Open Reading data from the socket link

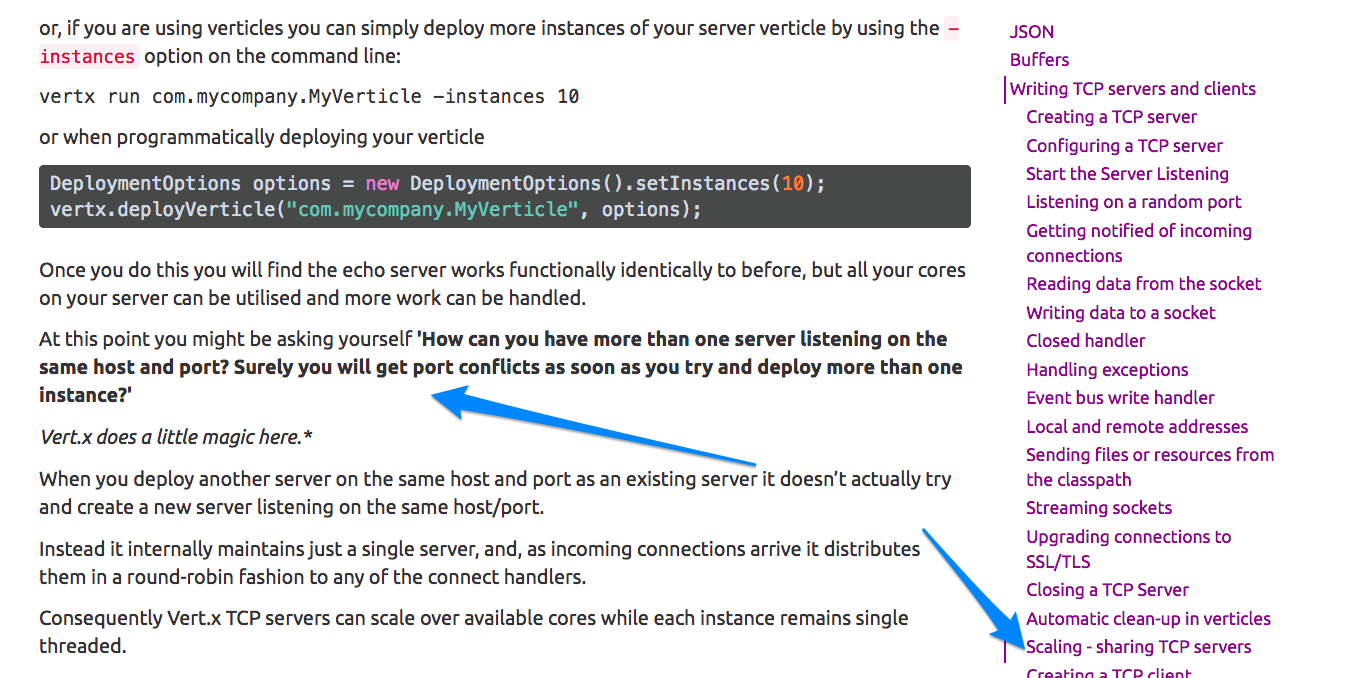click(1144, 284)
